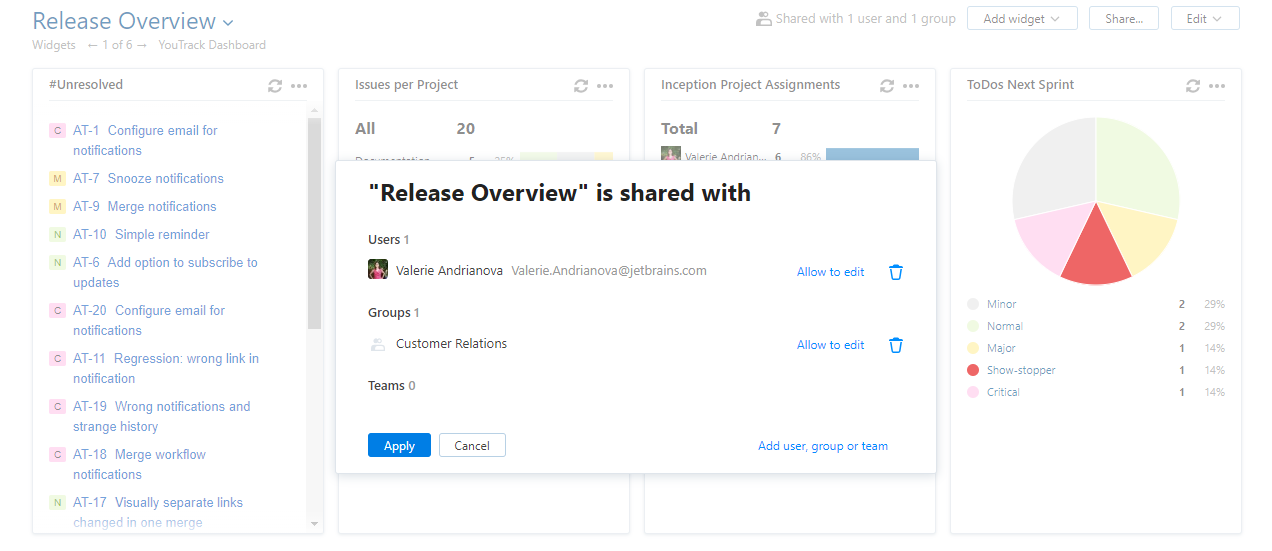
Task: Apply the sharing settings
Action: coord(399,445)
